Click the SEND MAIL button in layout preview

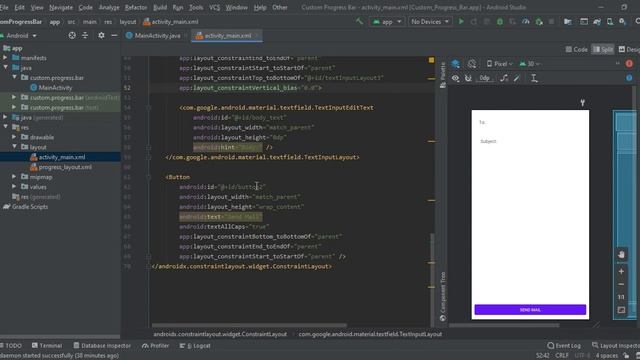pos(530,310)
